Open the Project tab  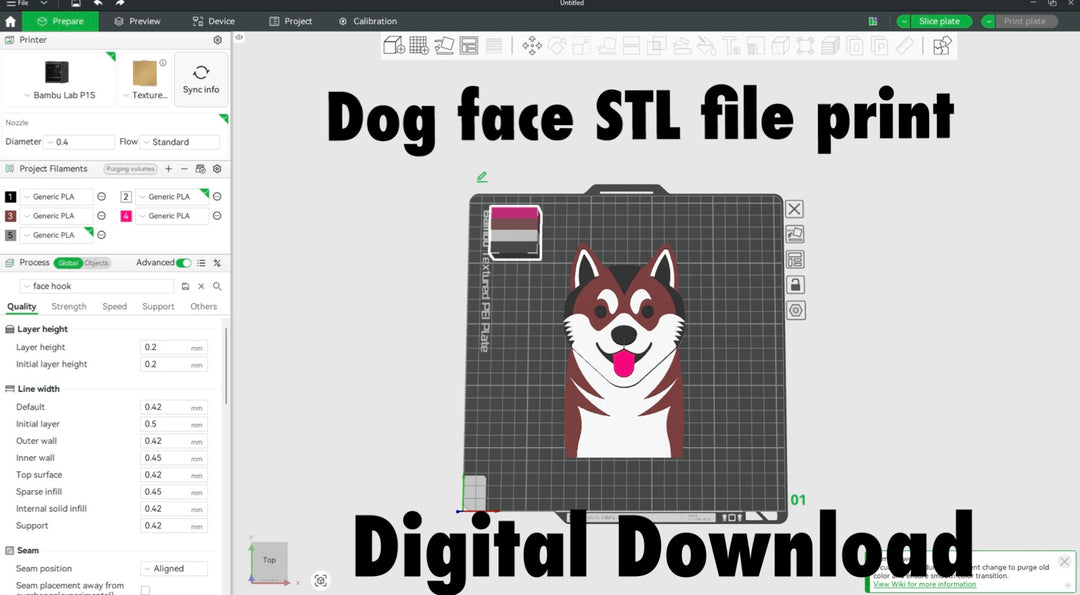coord(290,21)
